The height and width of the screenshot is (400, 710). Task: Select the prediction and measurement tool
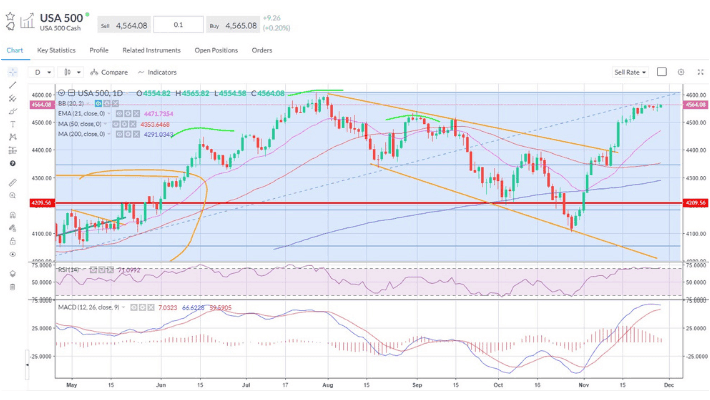(12, 150)
